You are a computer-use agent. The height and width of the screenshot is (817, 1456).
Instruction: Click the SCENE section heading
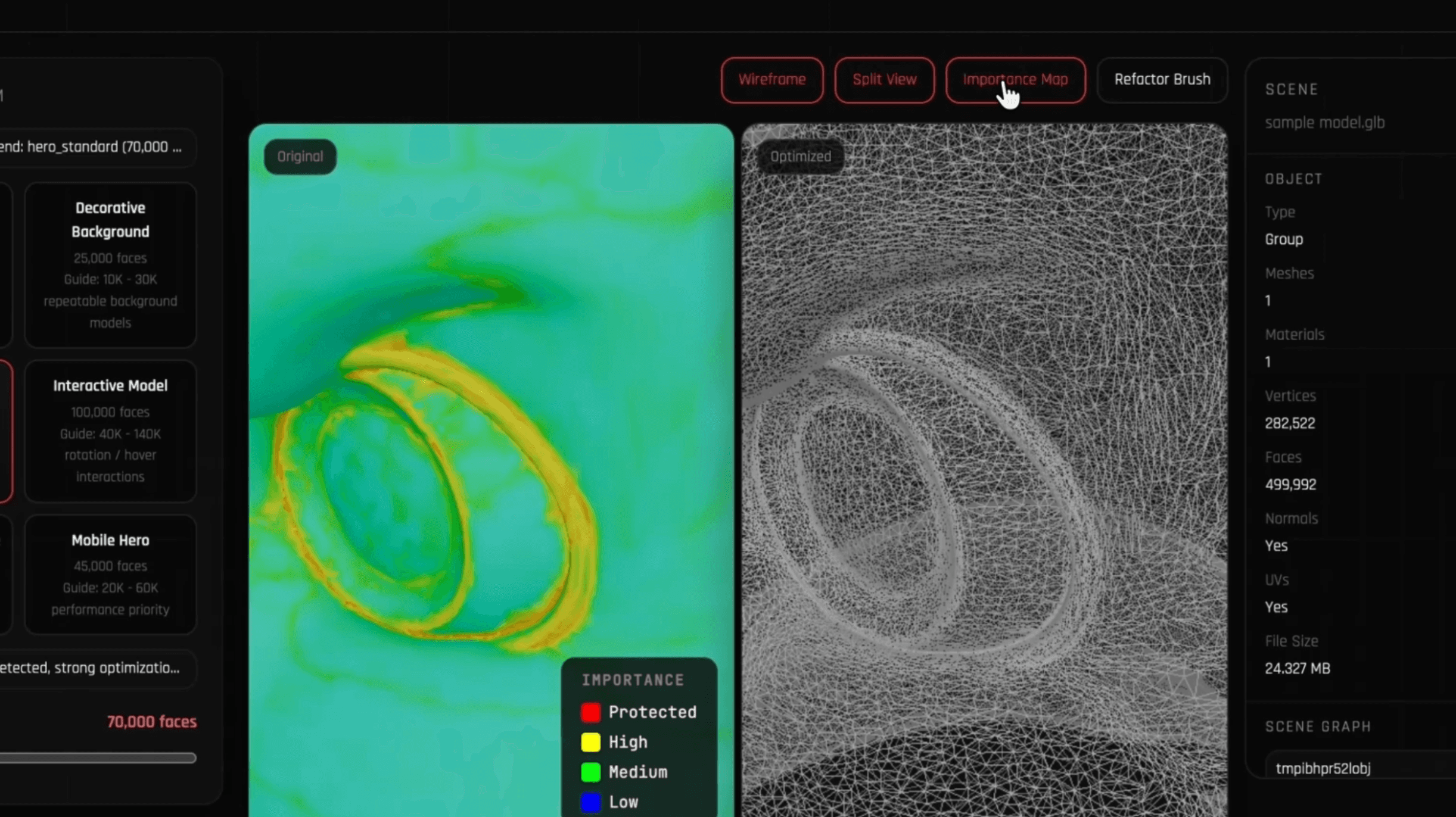click(x=1292, y=89)
